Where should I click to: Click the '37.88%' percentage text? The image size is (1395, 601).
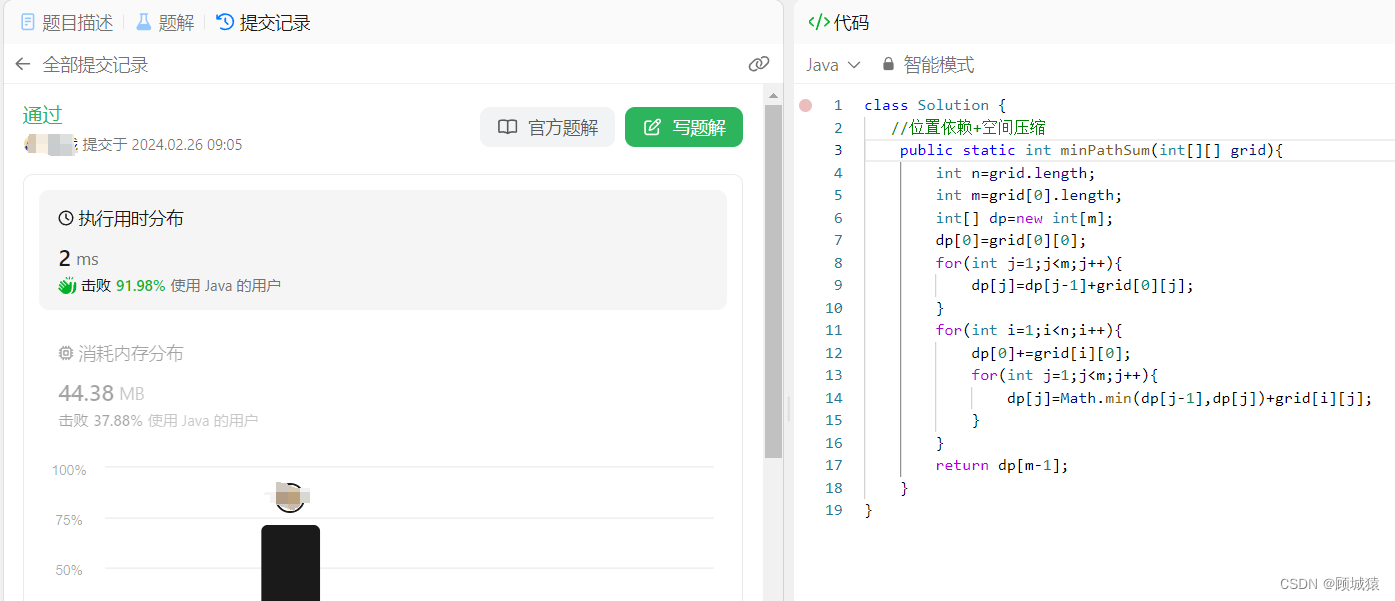118,421
